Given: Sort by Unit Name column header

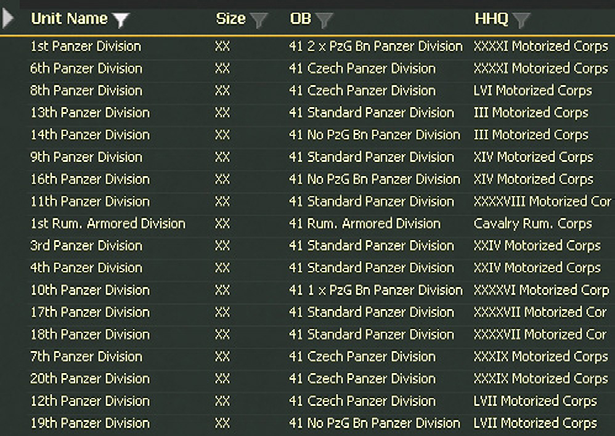Looking at the screenshot, I should (x=70, y=19).
